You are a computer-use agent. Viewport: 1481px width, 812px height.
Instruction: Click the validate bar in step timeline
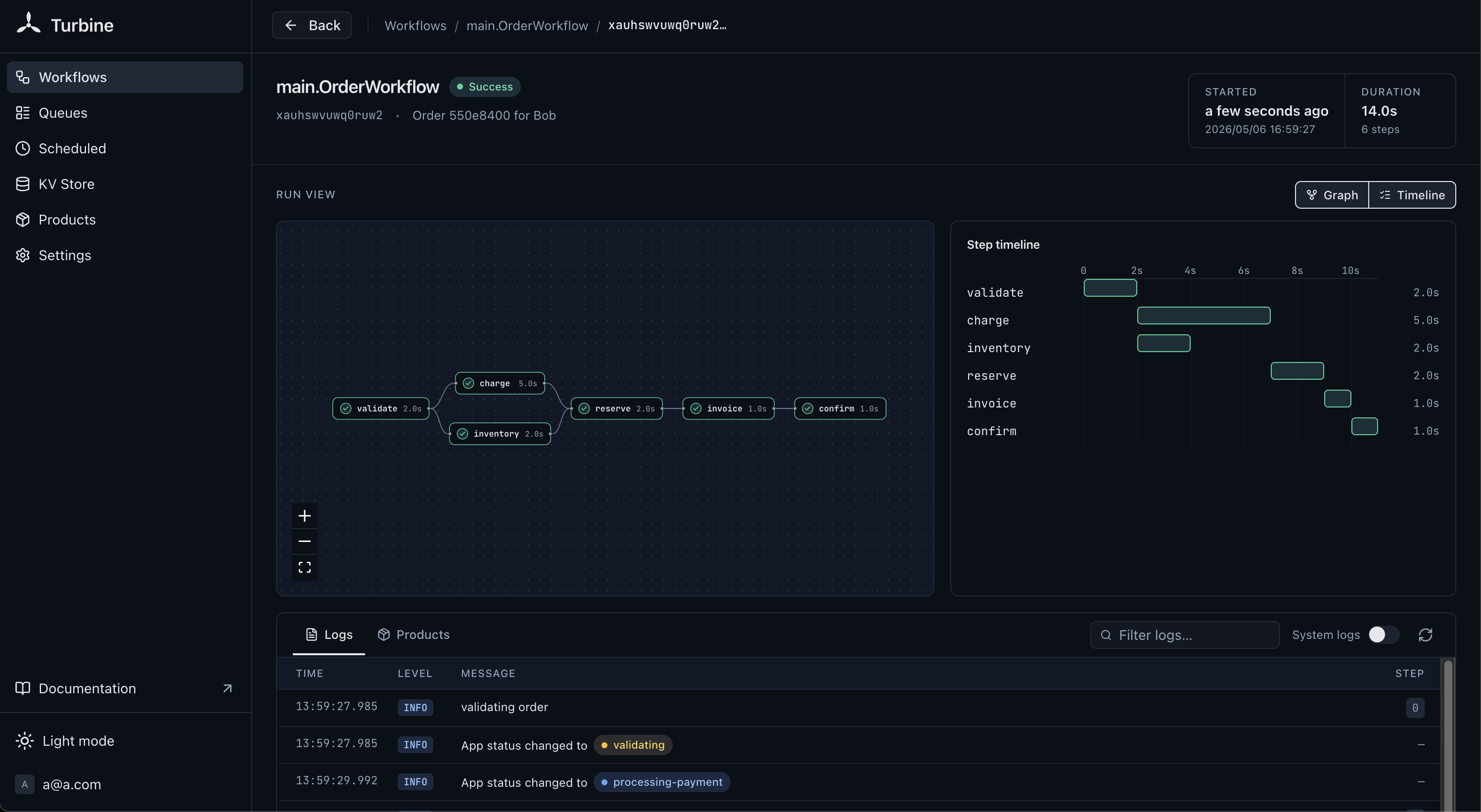(1110, 288)
